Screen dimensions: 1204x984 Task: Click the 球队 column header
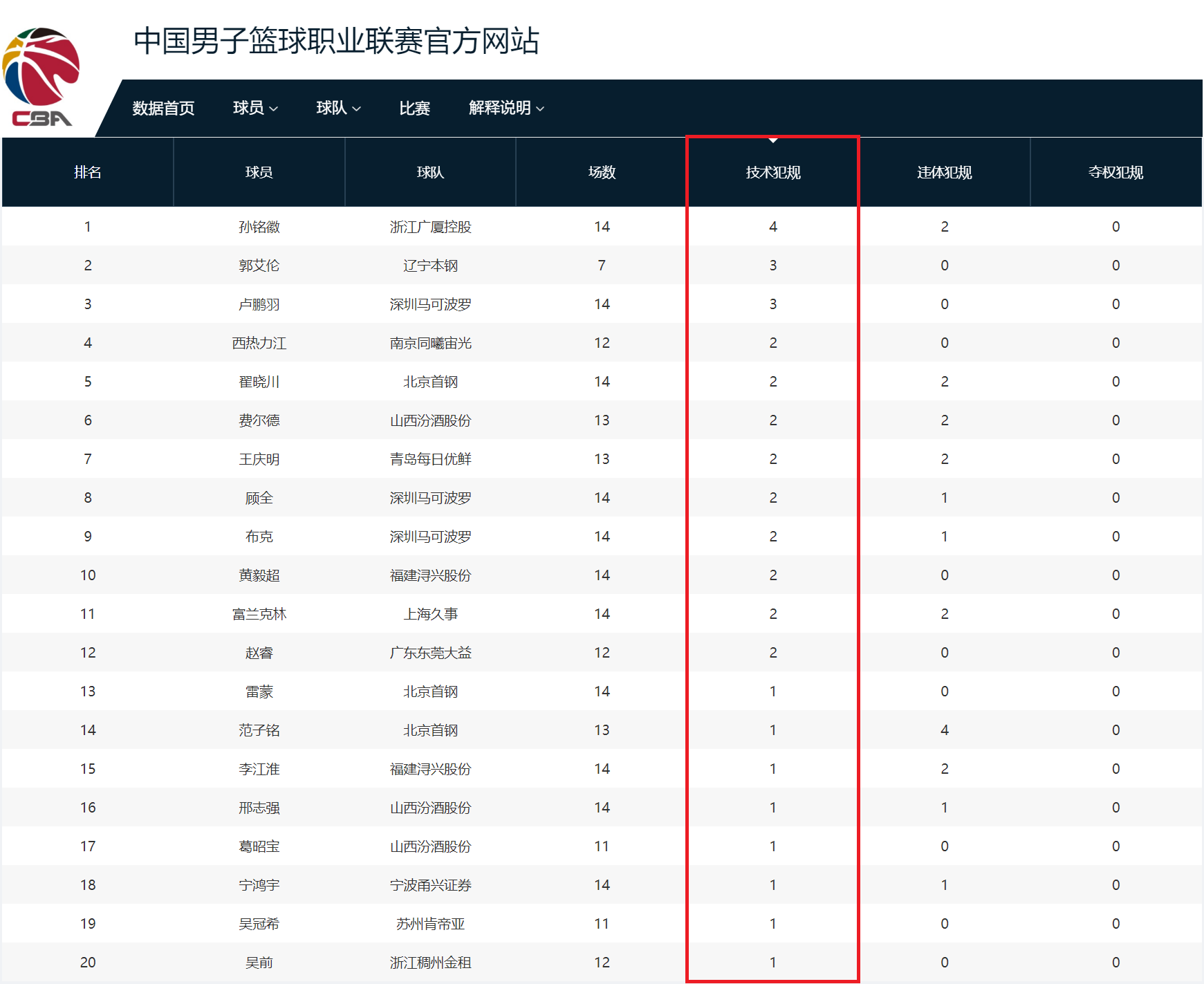click(430, 172)
